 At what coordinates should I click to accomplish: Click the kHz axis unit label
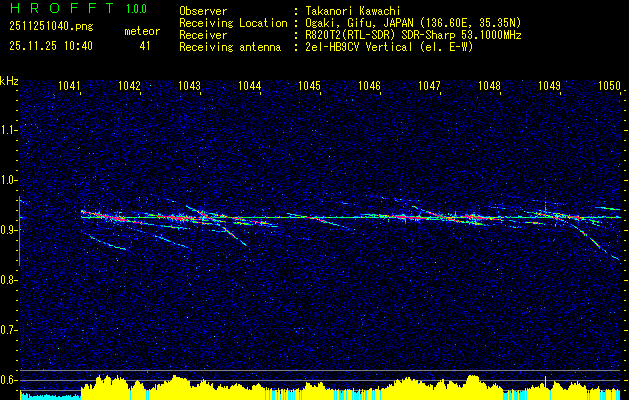[x=9, y=81]
